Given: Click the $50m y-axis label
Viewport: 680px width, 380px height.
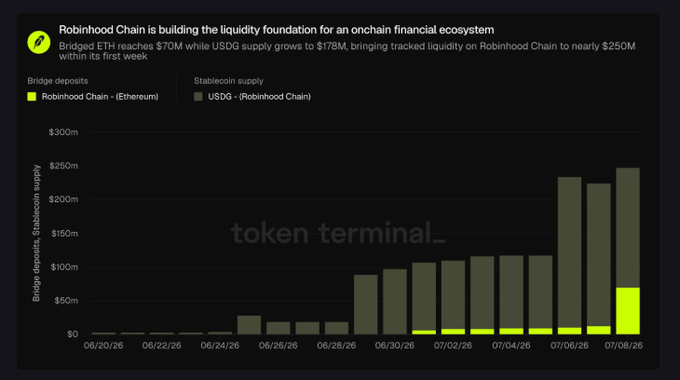Looking at the screenshot, I should pyautogui.click(x=66, y=300).
